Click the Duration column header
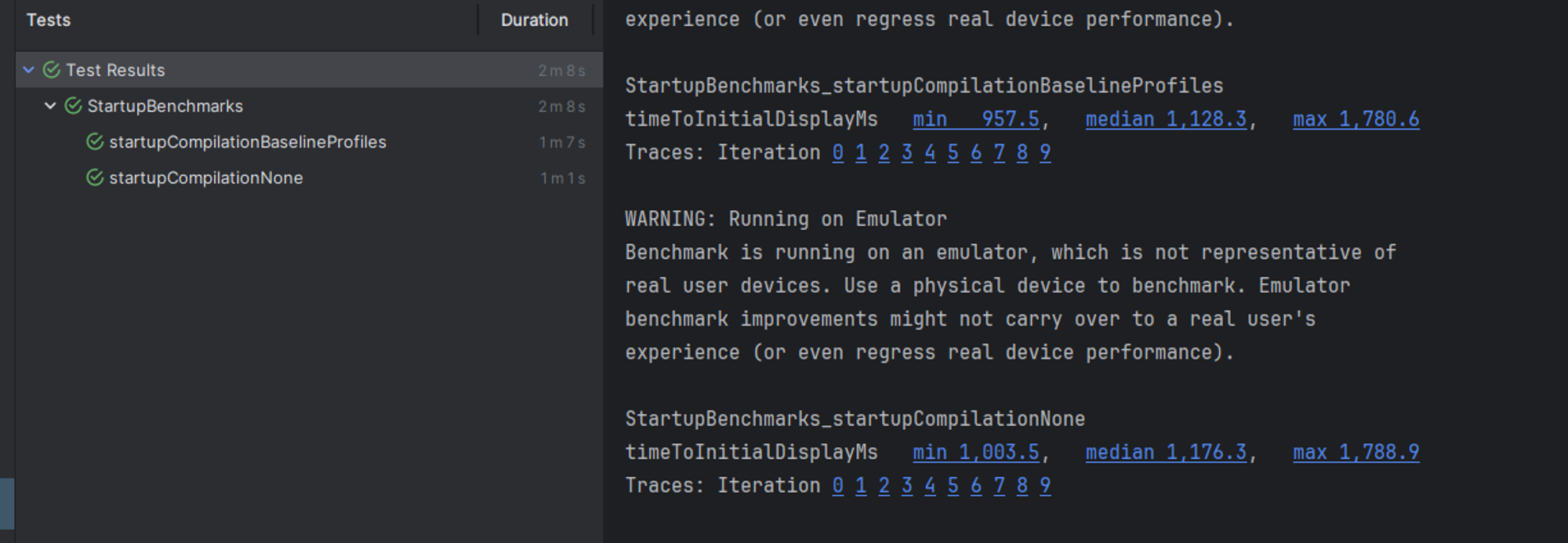1568x543 pixels. click(534, 20)
